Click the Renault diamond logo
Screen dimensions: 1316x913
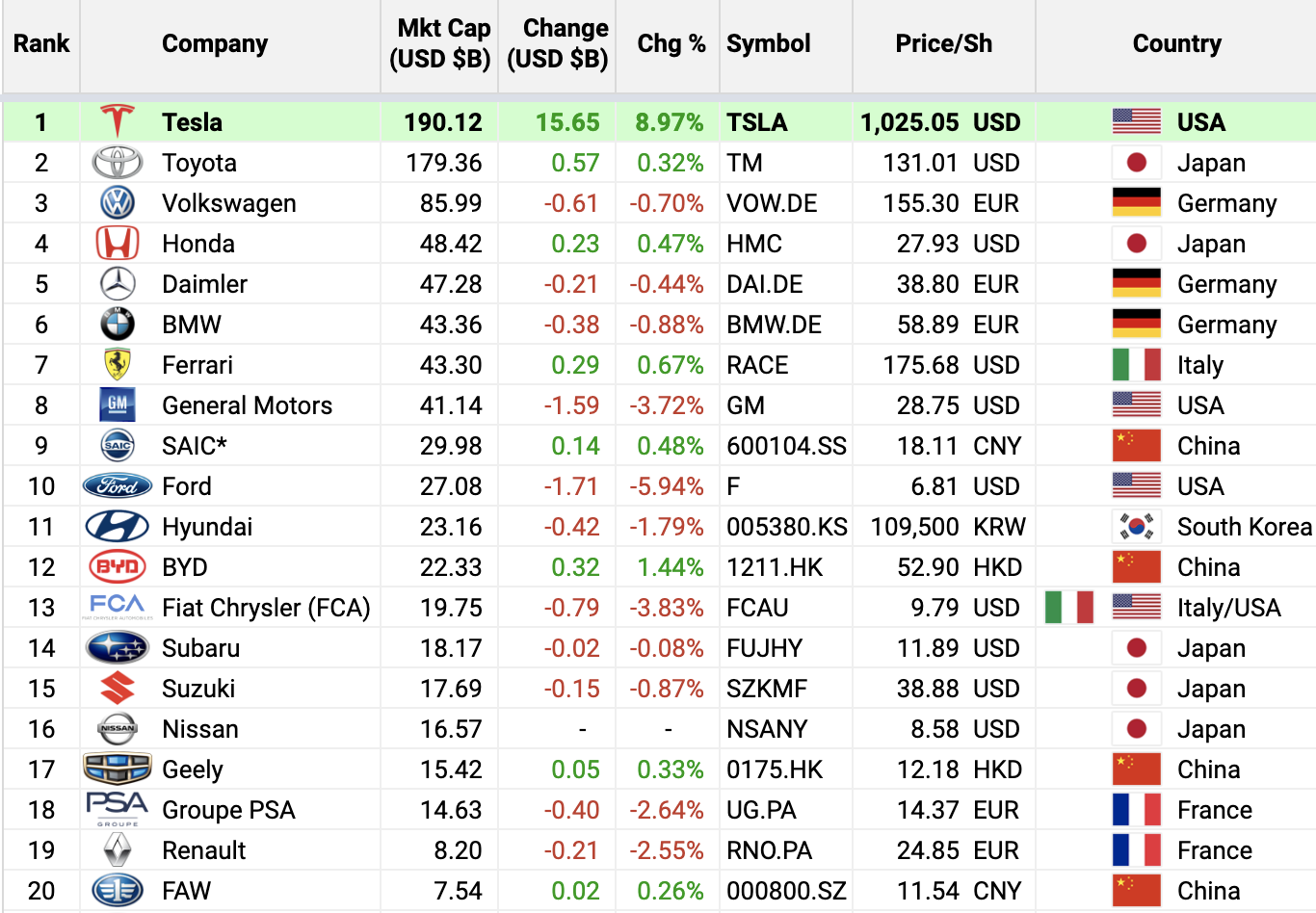(x=118, y=850)
